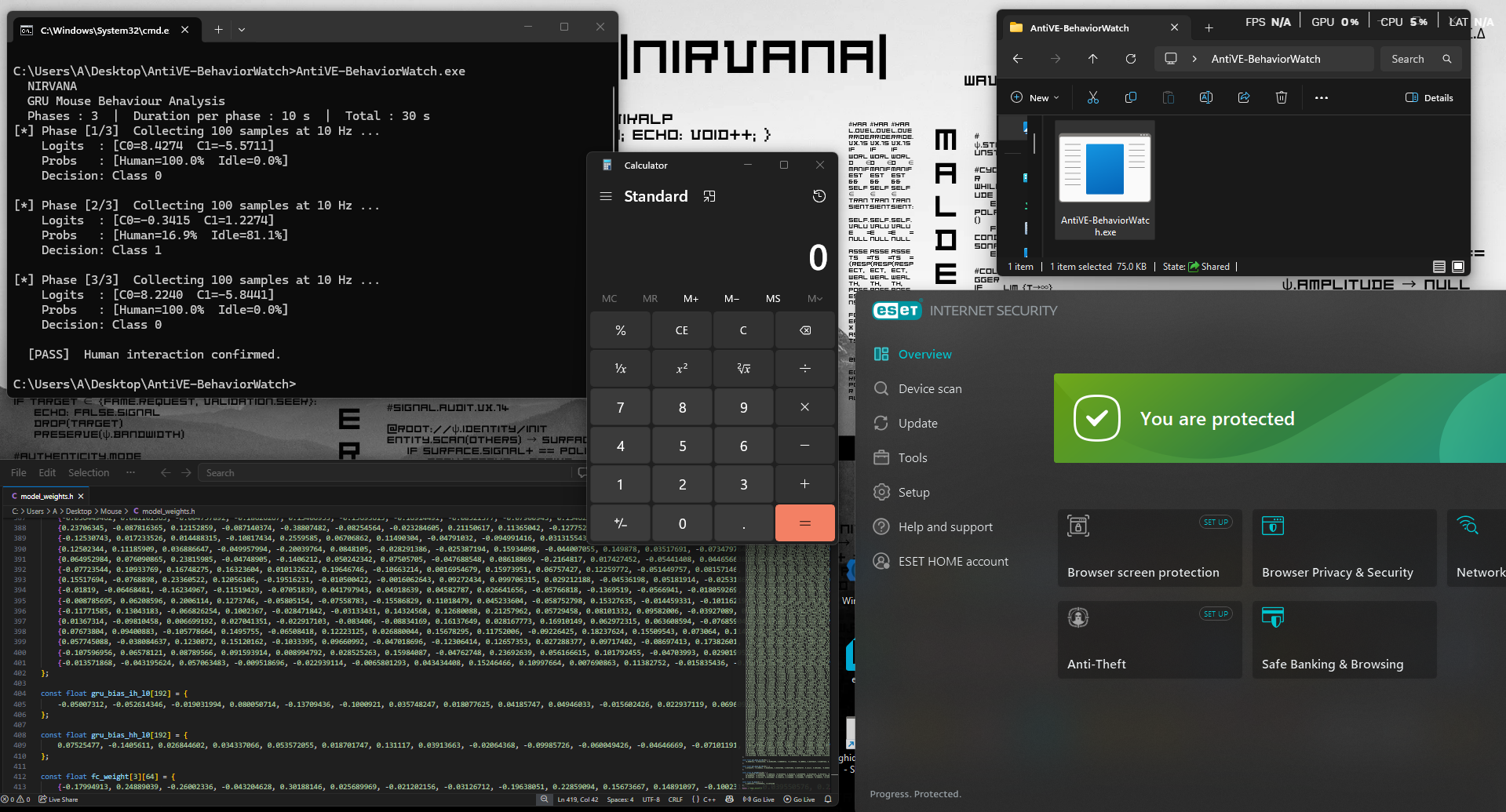
Task: Open VS Code errors and warnings panel
Action: pos(16,799)
